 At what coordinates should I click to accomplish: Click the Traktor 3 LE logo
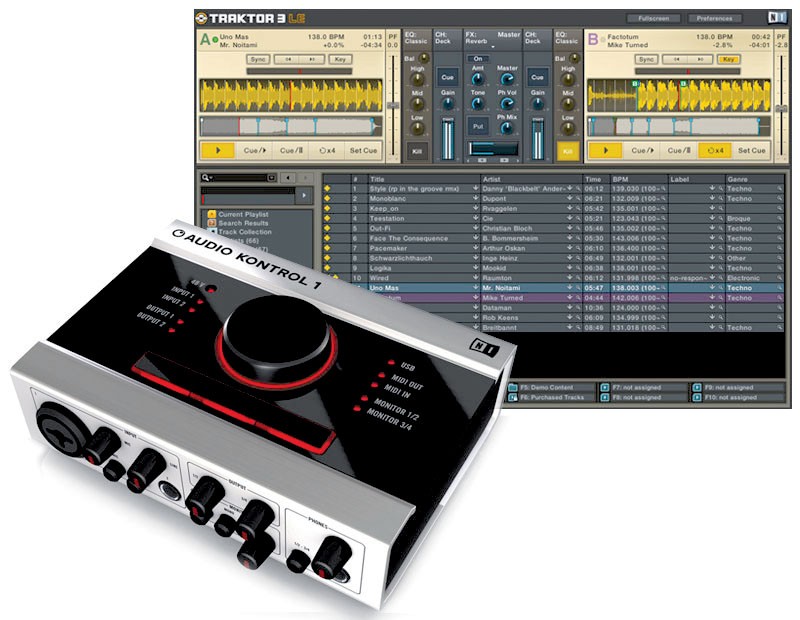click(250, 18)
